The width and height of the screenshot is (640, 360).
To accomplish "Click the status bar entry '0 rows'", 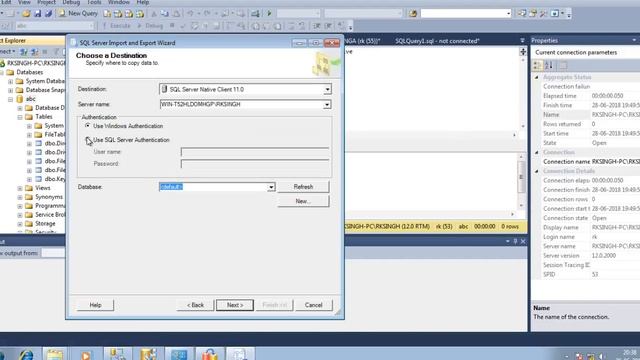I will (510, 226).
